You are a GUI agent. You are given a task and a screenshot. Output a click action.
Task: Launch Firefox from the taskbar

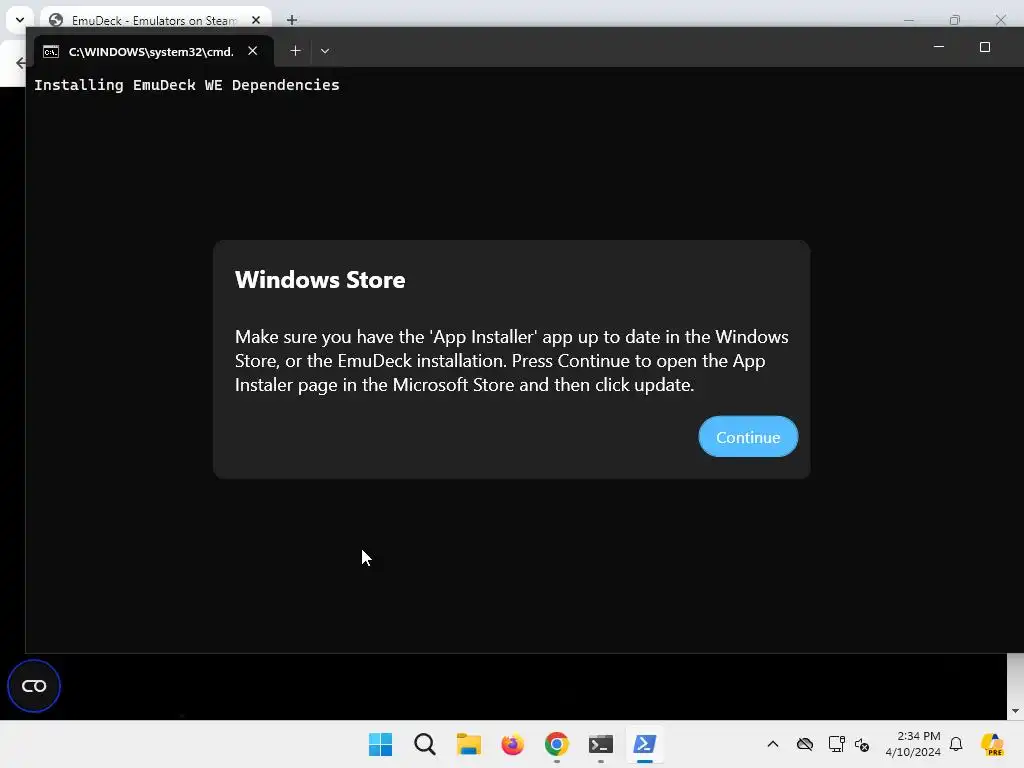[x=513, y=744]
